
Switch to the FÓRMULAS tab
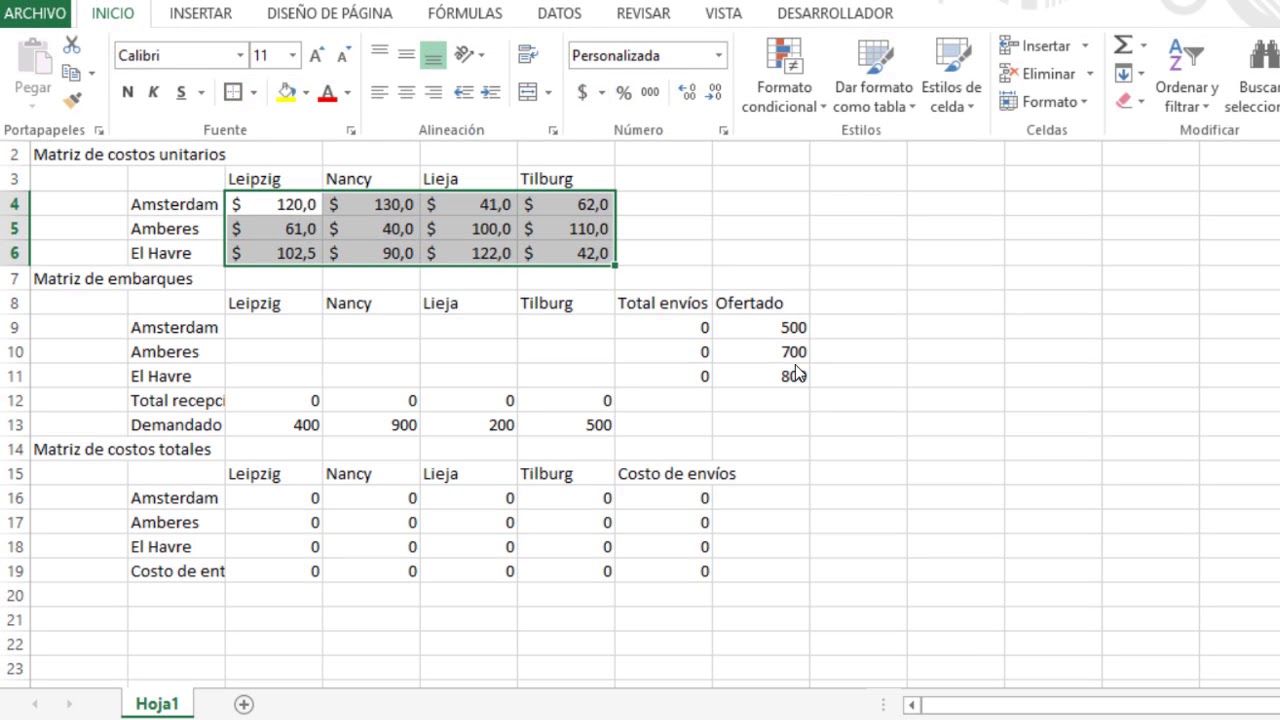tap(465, 13)
